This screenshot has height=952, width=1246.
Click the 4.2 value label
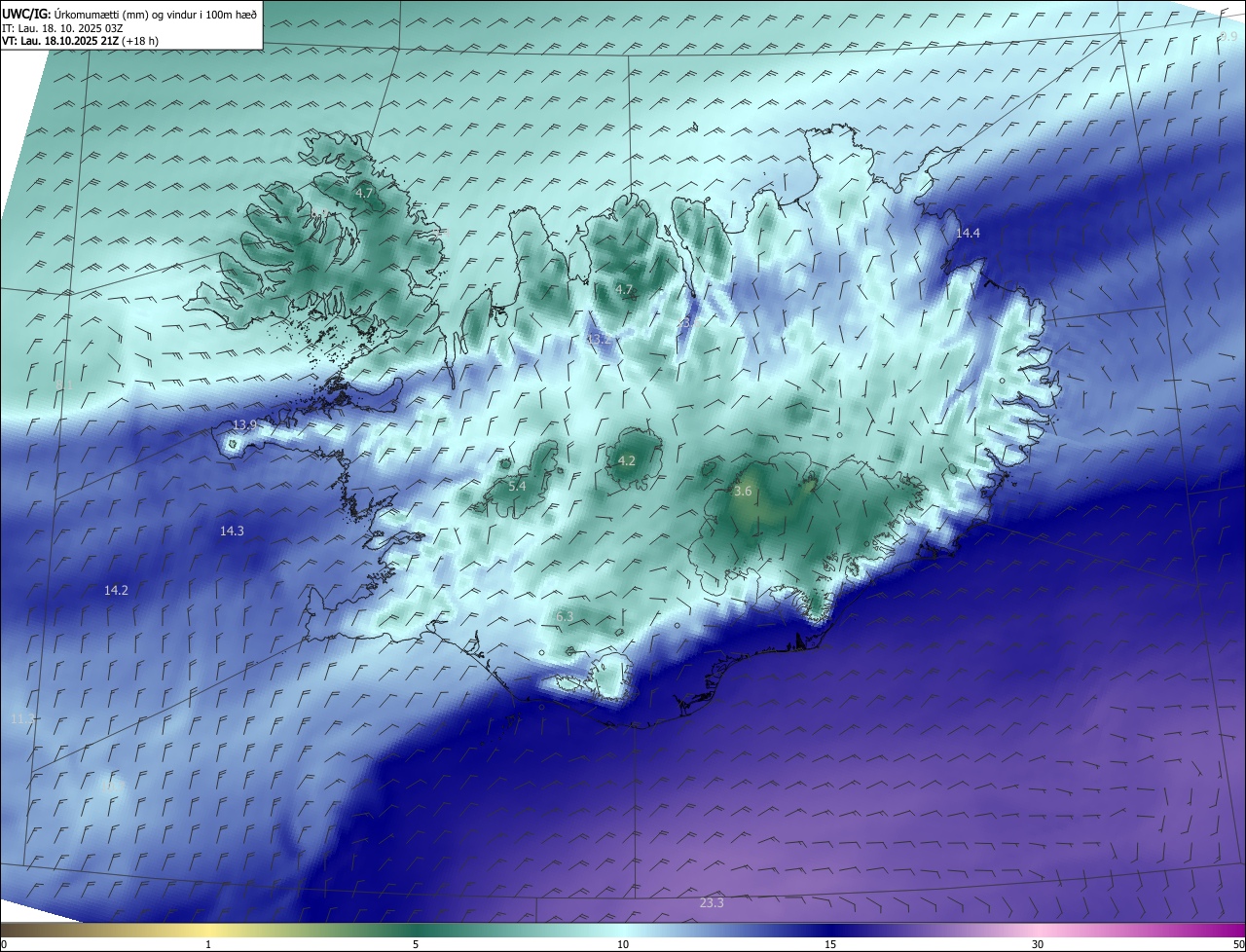click(x=627, y=461)
